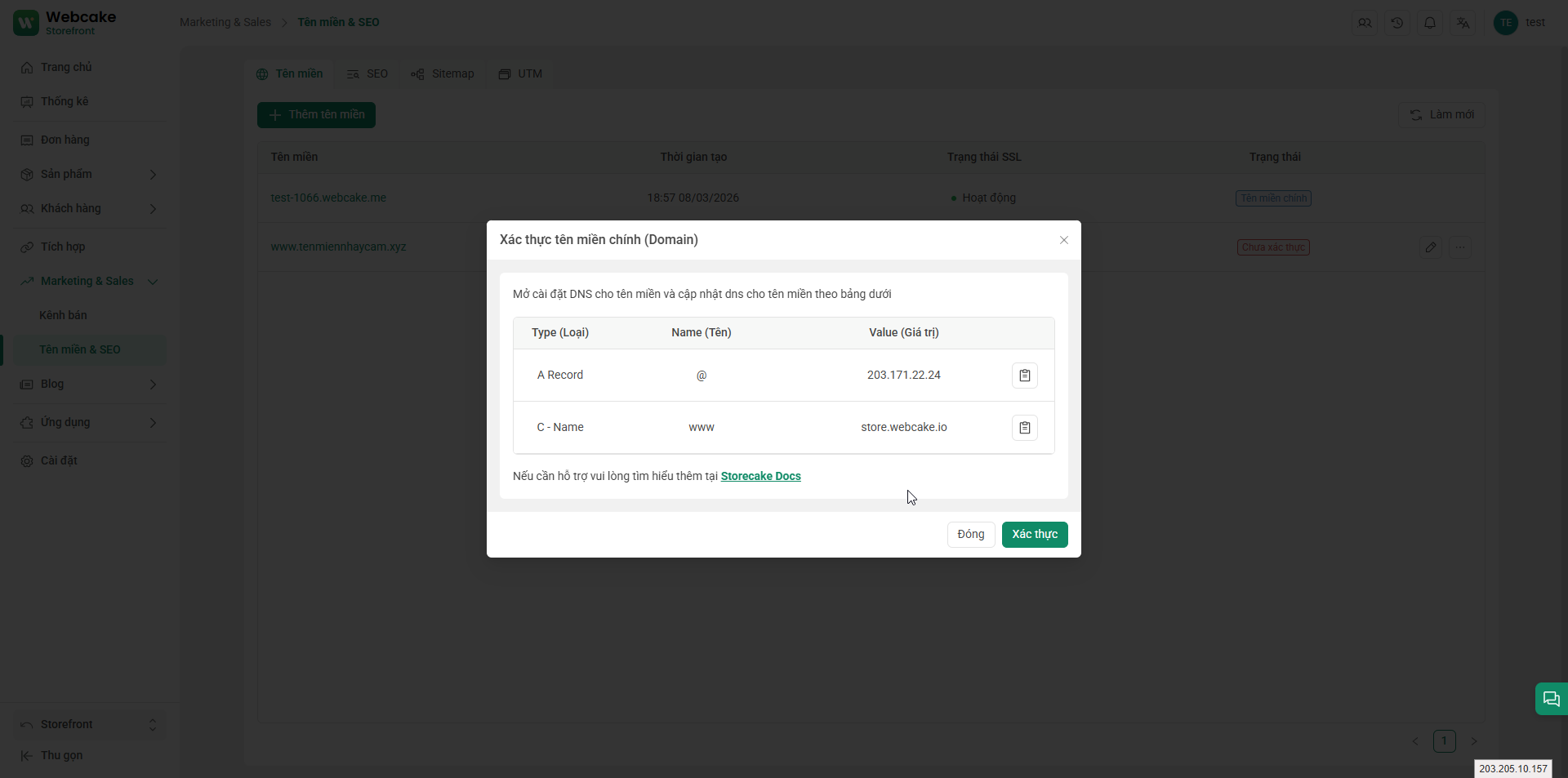1568x778 pixels.
Task: Open the history clock icon
Action: [1396, 23]
